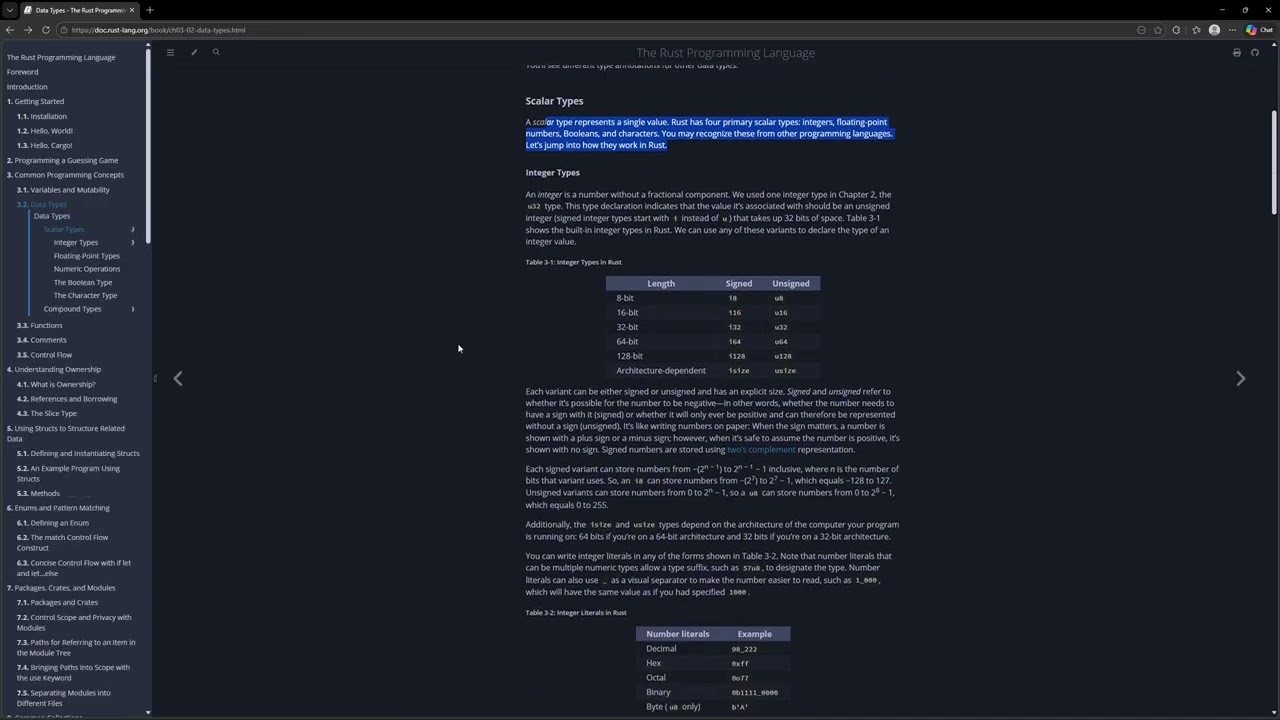
Task: Expand the Integer Types sidebar section
Action: coord(132,243)
